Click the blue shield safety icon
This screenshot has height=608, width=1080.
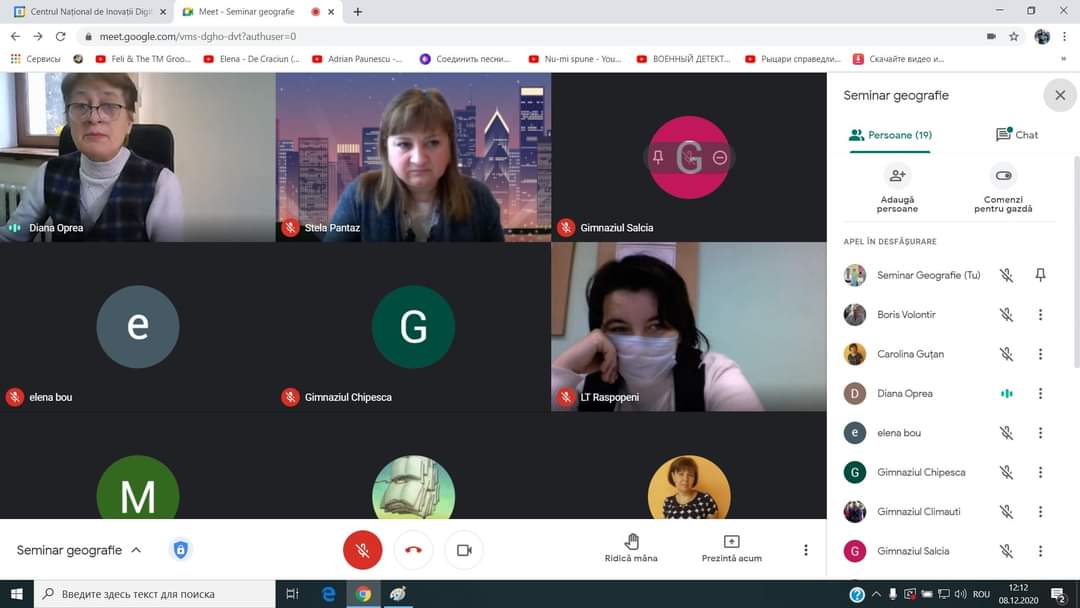180,550
